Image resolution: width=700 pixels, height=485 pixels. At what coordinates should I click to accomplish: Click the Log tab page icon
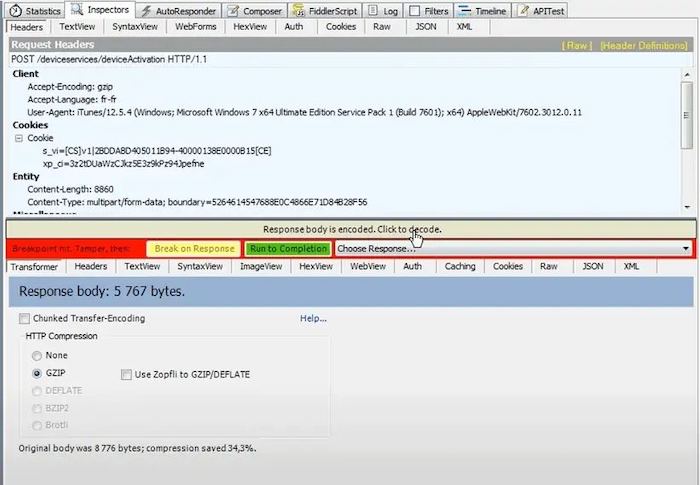pos(374,10)
